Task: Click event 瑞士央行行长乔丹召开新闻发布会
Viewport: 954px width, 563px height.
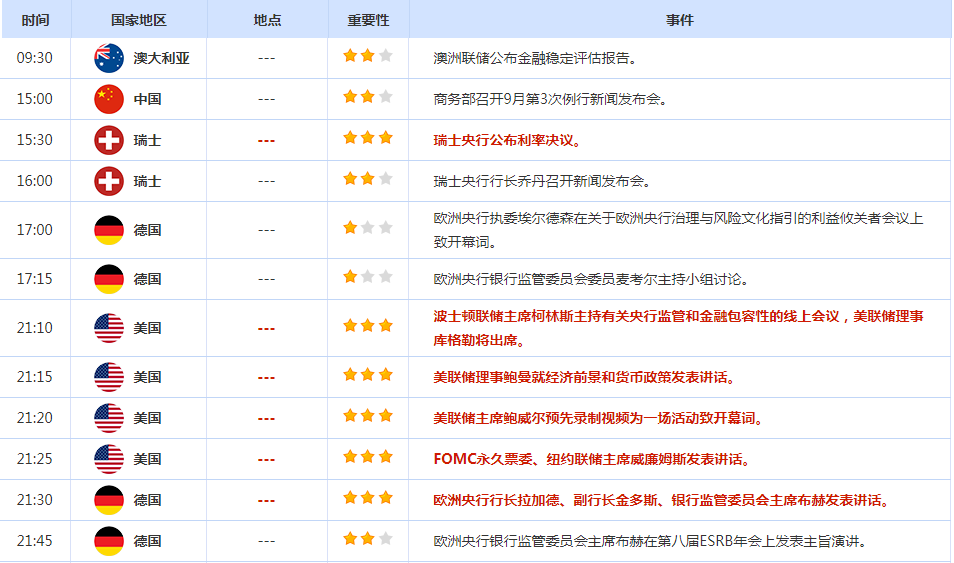Action: pos(543,181)
